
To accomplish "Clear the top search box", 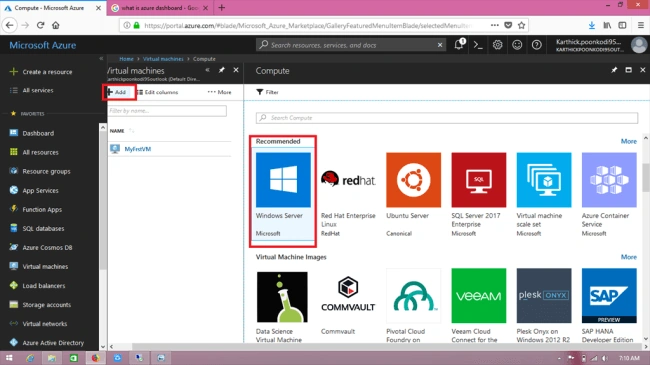I will 440,45.
